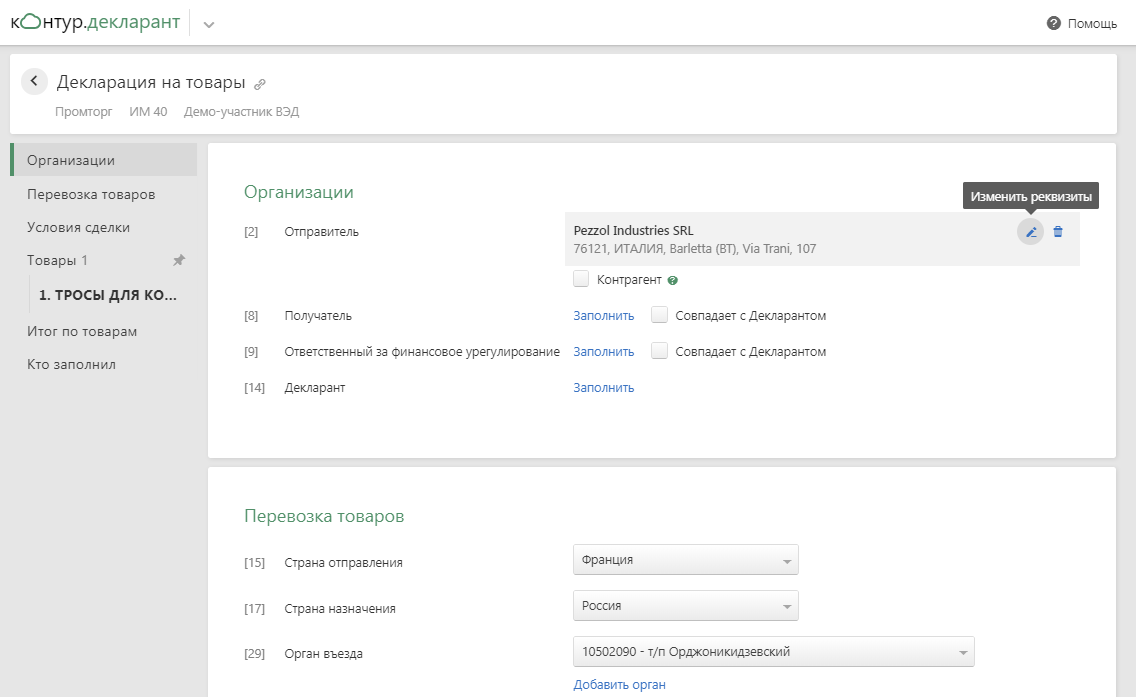
Task: Click the pin icon beside Товары
Action: click(x=179, y=260)
